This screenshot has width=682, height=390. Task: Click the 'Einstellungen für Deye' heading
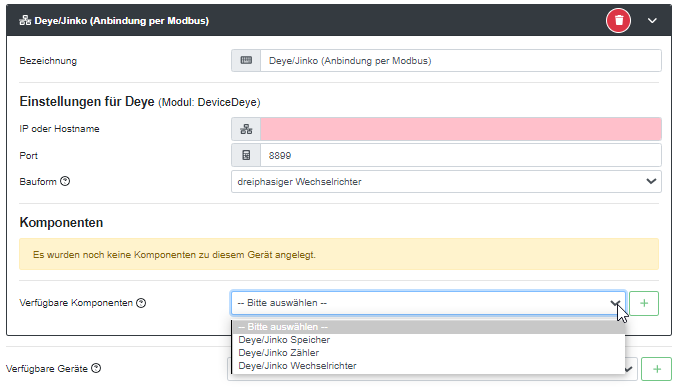tap(87, 102)
